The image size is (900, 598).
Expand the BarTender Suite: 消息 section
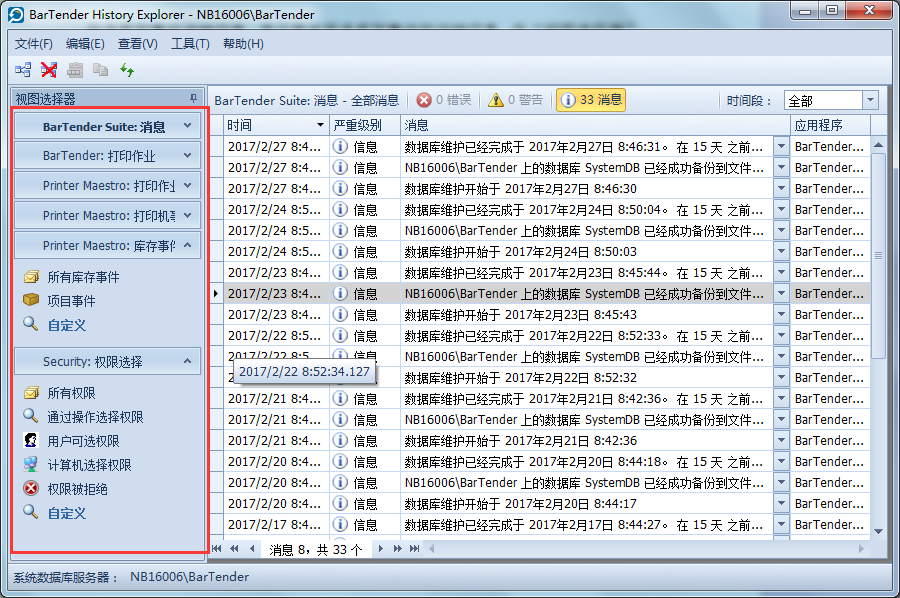(x=107, y=126)
